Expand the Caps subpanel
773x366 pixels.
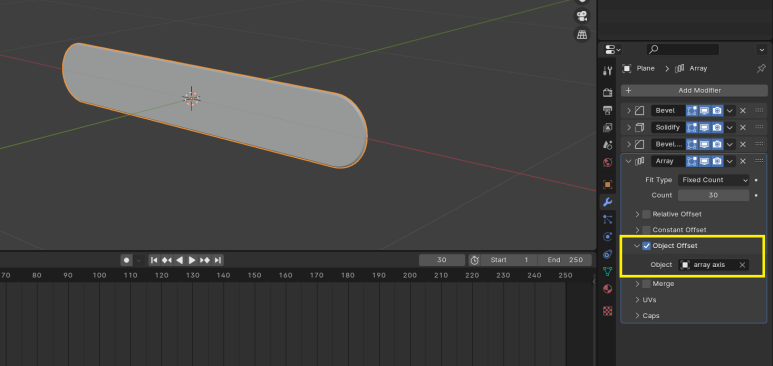[637, 316]
